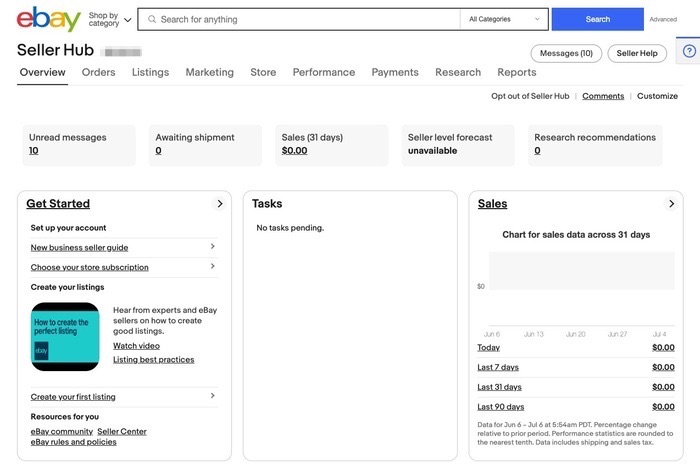Expand the Shop by category menu

(110, 19)
